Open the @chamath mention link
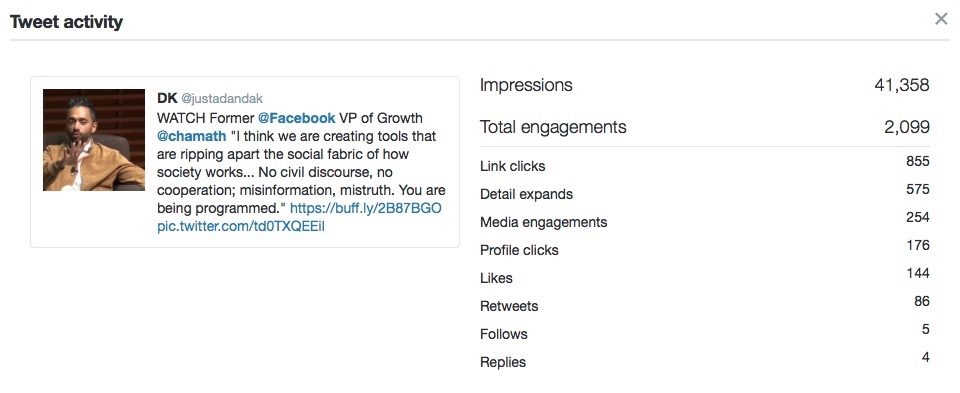Image resolution: width=960 pixels, height=393 pixels. click(x=192, y=135)
